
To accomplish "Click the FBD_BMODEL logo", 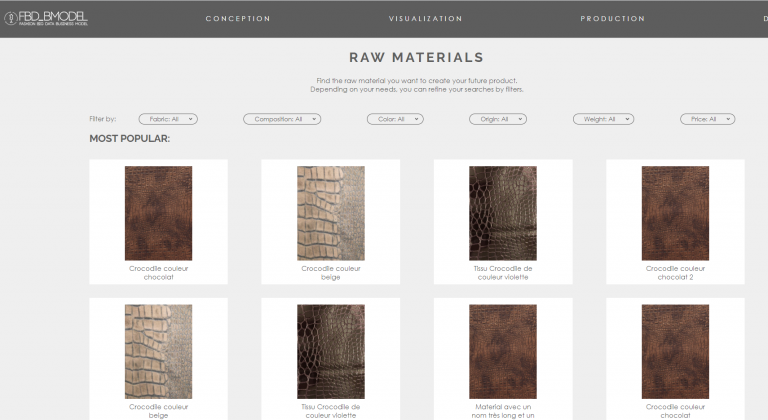I will [x=45, y=18].
